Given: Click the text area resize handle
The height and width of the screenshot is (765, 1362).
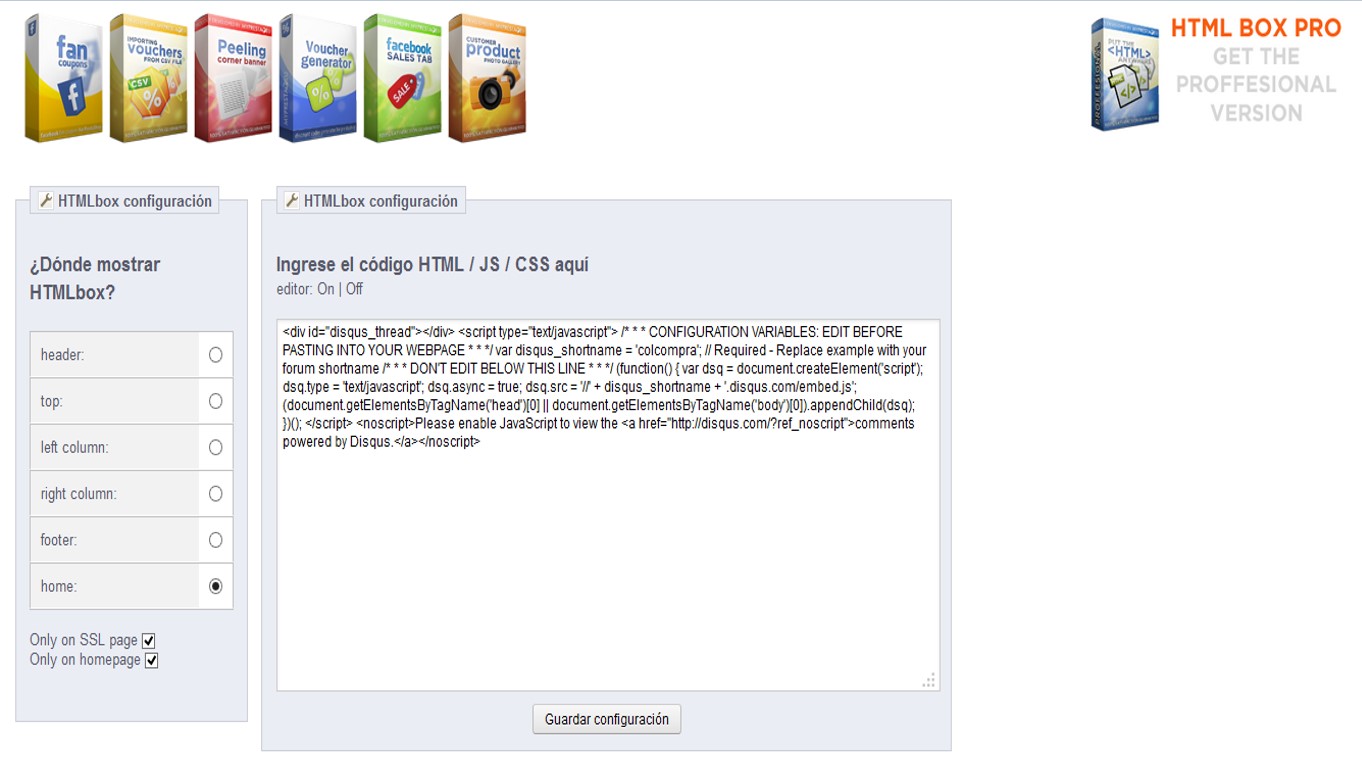Looking at the screenshot, I should click(929, 680).
